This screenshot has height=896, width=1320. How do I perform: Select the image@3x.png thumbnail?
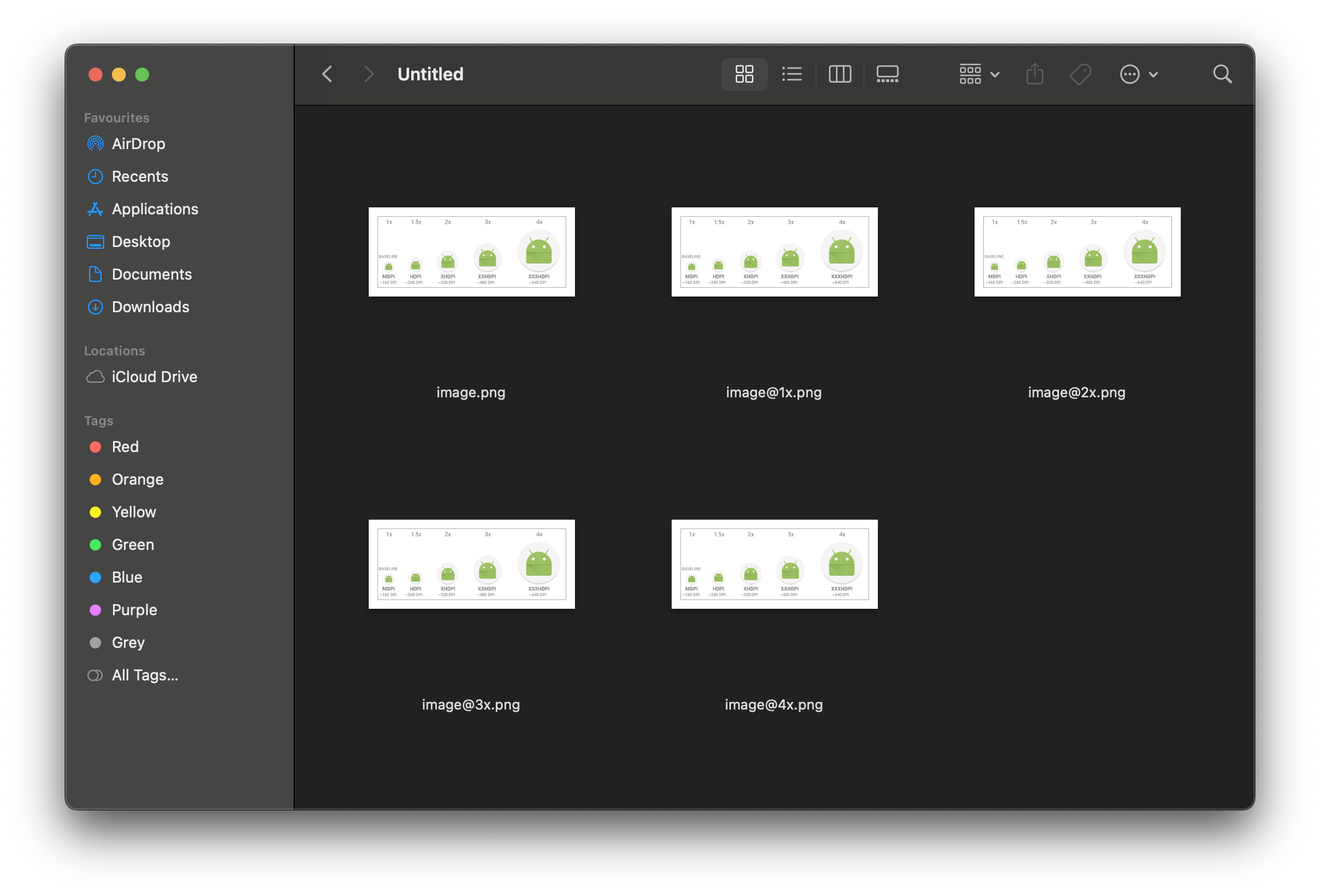click(x=471, y=564)
